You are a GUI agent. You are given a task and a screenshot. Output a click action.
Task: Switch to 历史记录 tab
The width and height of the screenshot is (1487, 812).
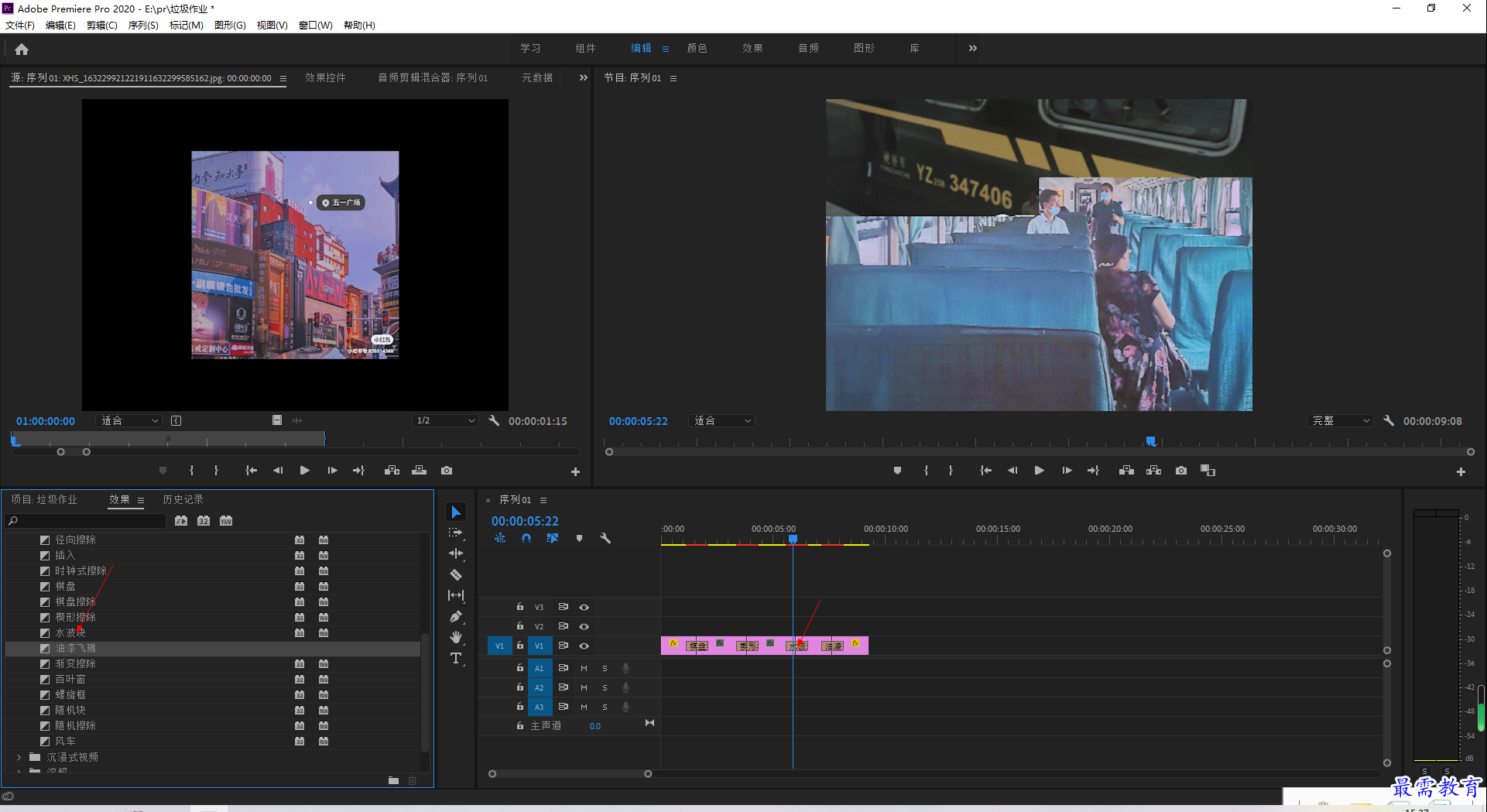point(183,499)
